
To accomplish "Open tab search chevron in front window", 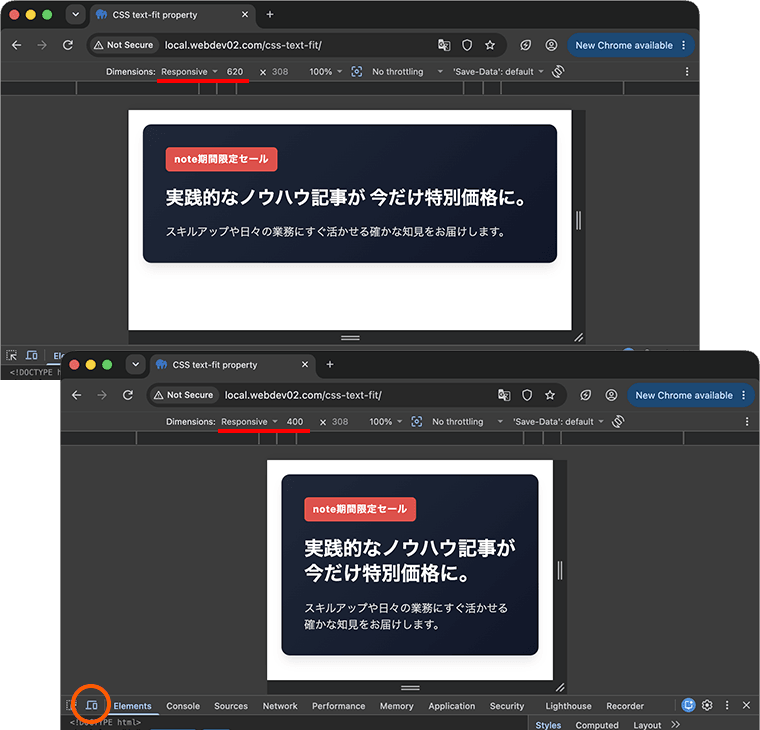I will (x=136, y=364).
